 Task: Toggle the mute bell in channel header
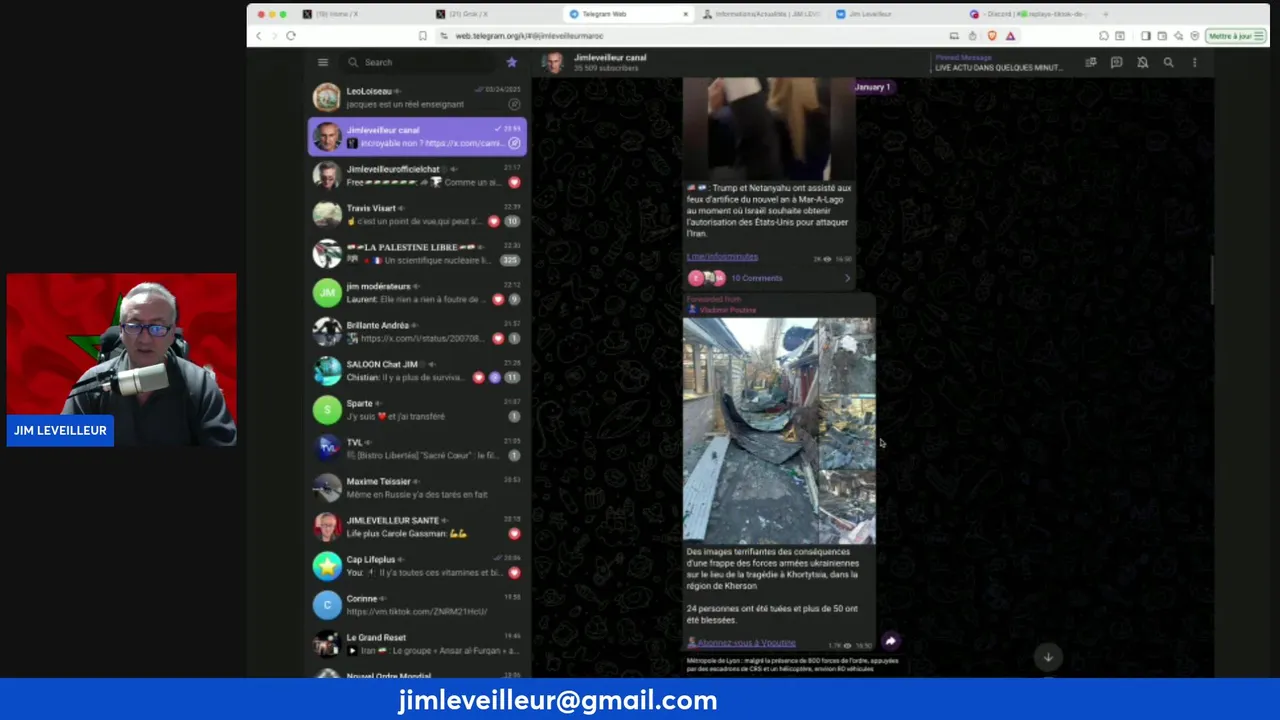[x=1143, y=63]
